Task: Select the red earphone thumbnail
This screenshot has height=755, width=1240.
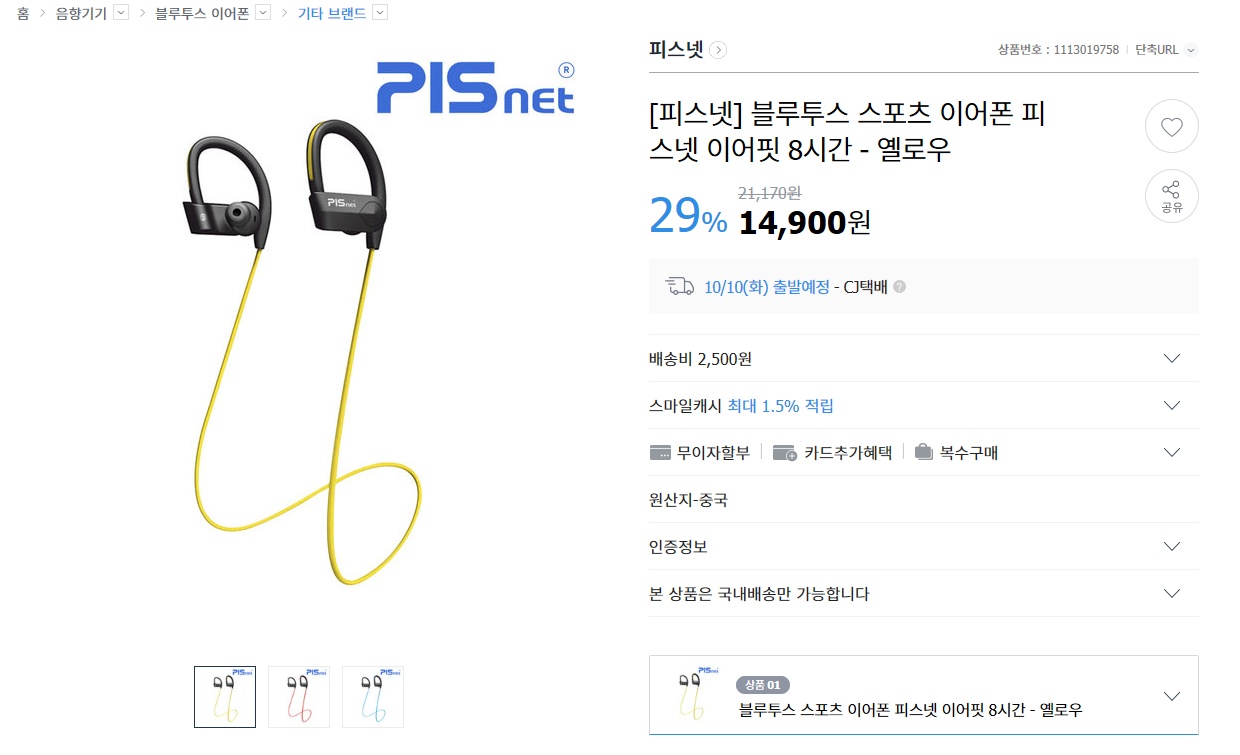Action: 299,697
